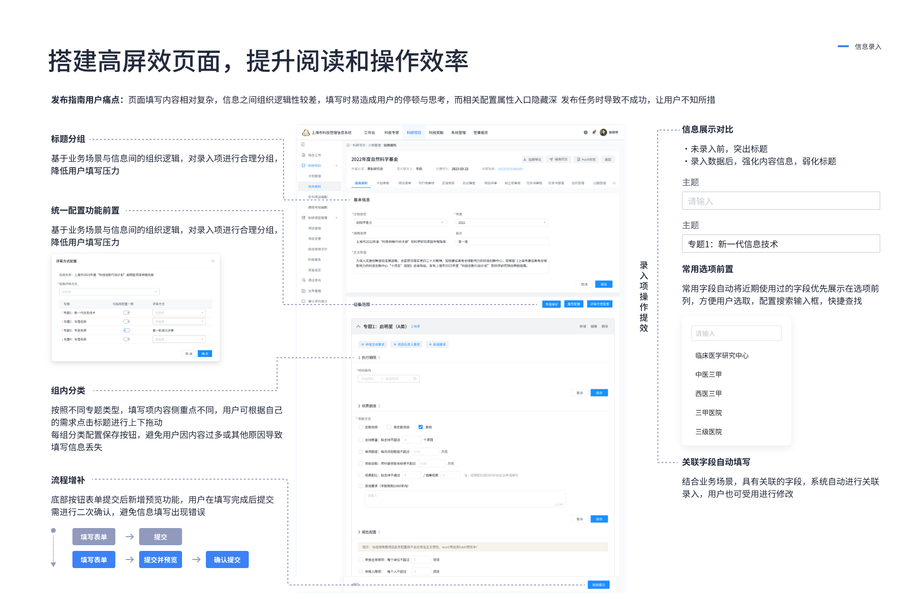Image resolution: width=915 pixels, height=600 pixels.
Task: Choose option 西医三甲
Action: tap(708, 393)
